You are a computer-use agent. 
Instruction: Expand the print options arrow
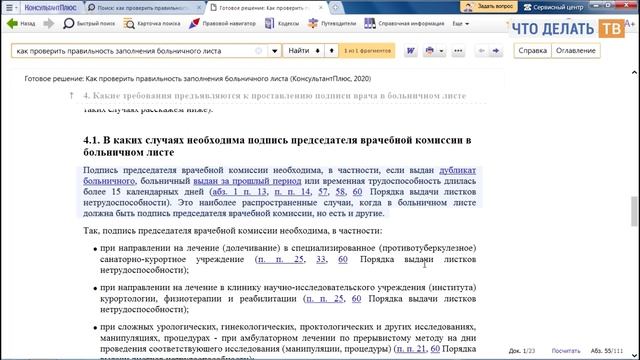pyautogui.click(x=441, y=51)
